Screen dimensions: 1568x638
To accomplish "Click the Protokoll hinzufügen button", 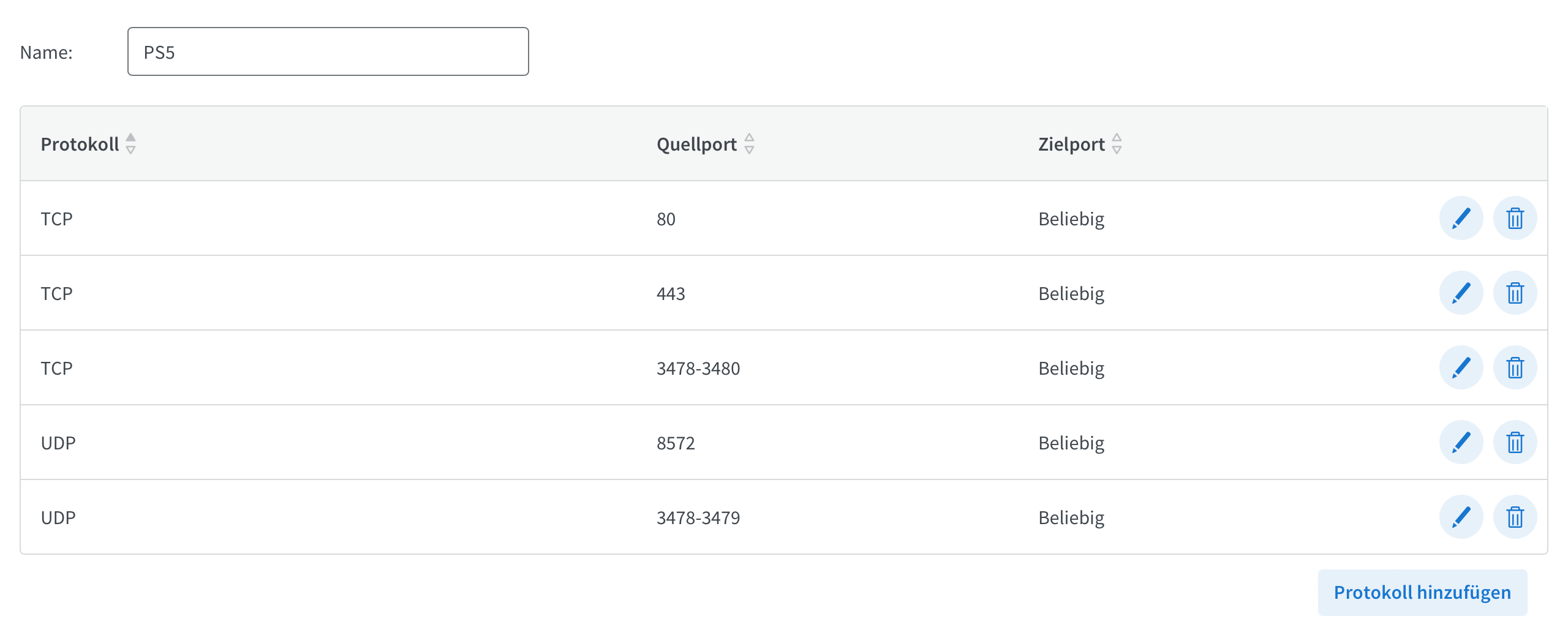I will (x=1422, y=592).
